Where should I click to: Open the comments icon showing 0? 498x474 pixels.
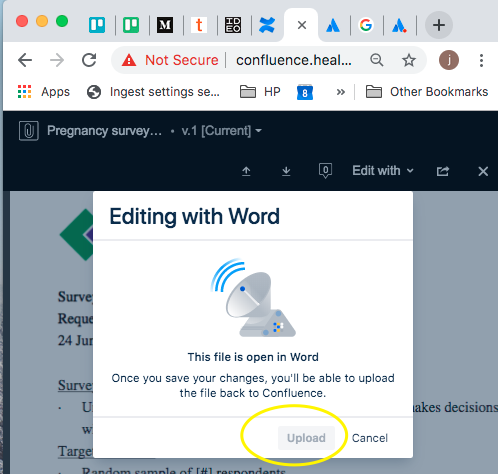pos(325,171)
